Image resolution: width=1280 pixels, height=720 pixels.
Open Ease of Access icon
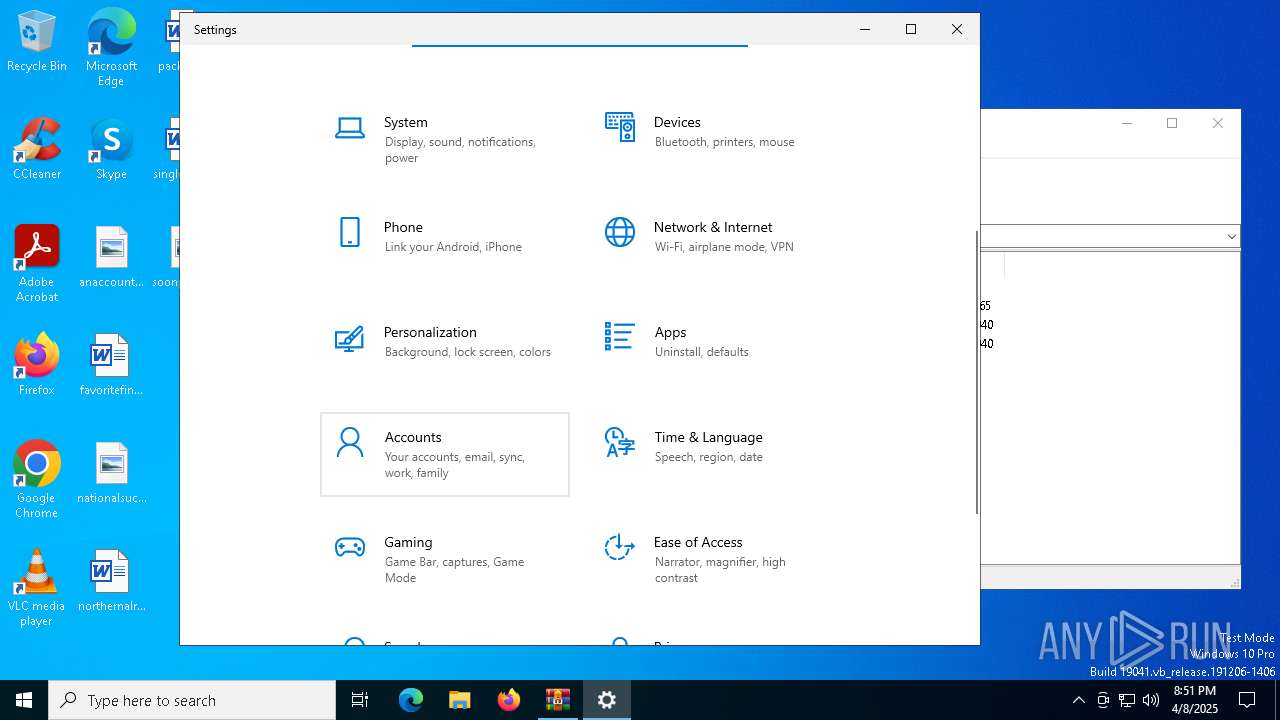(x=620, y=547)
